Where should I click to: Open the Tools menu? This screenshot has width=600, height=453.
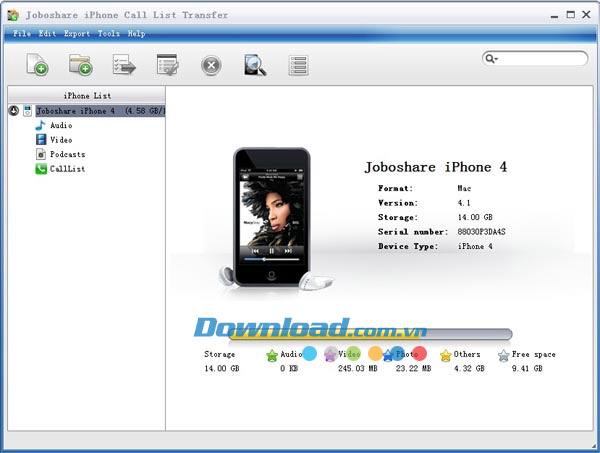[108, 33]
